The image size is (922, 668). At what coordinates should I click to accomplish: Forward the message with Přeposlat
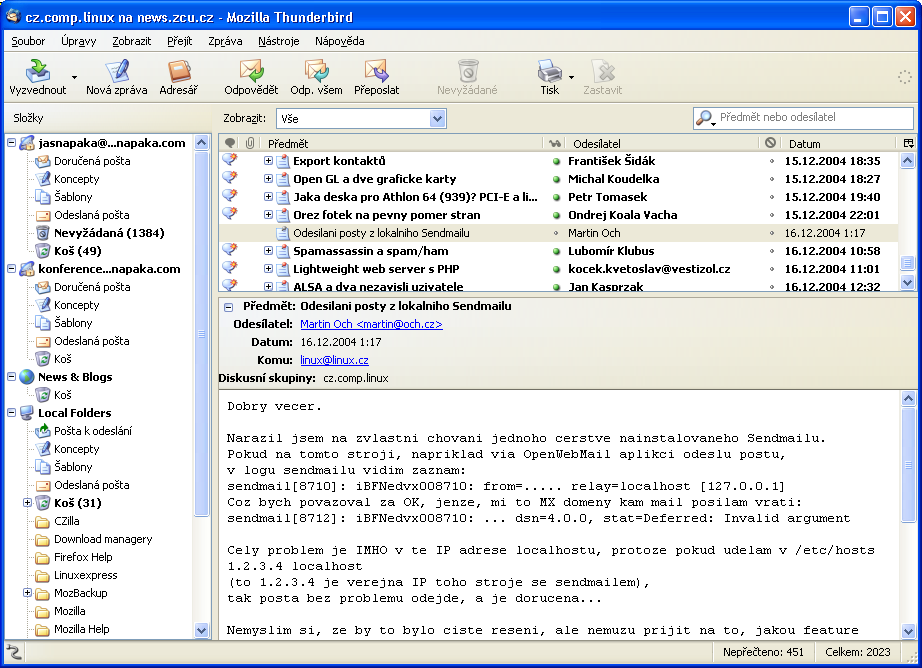point(376,71)
